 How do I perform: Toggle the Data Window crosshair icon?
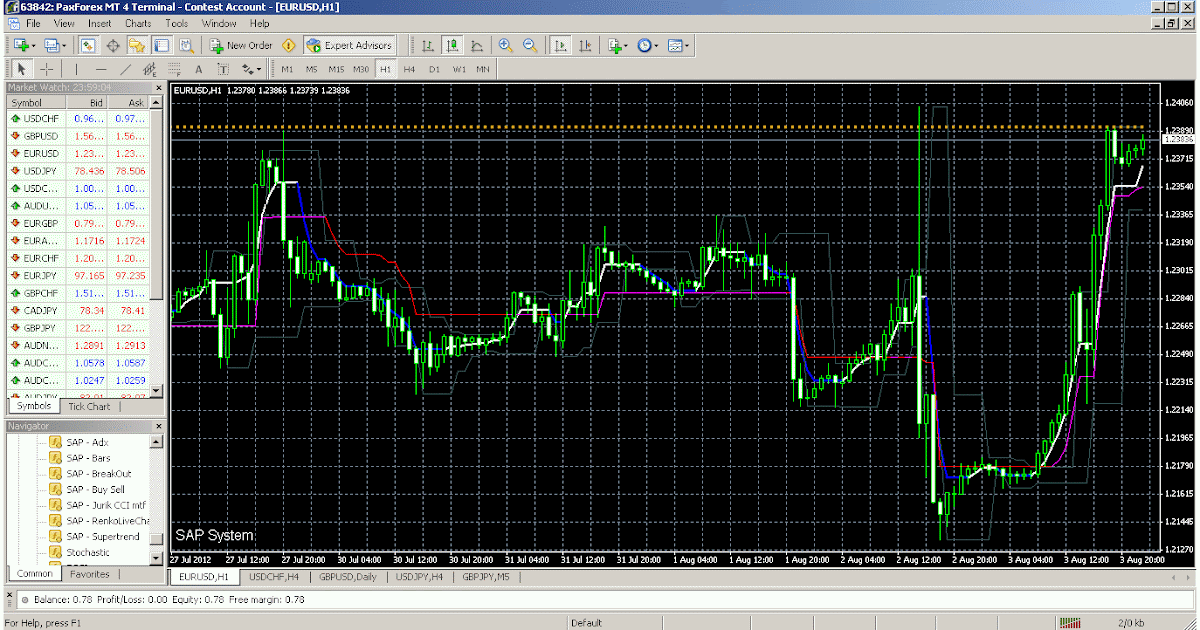tap(113, 45)
